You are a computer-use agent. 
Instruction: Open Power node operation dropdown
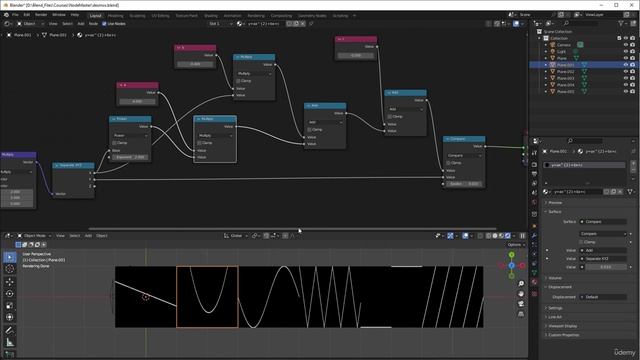pyautogui.click(x=131, y=136)
